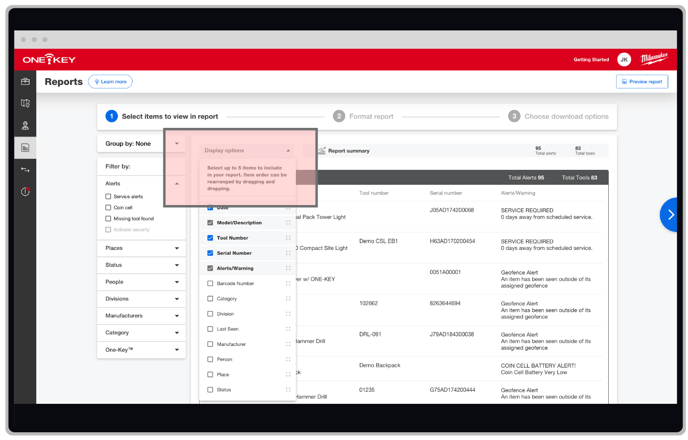Image resolution: width=688 pixels, height=440 pixels.
Task: Open the Getting Started link
Action: pos(591,60)
